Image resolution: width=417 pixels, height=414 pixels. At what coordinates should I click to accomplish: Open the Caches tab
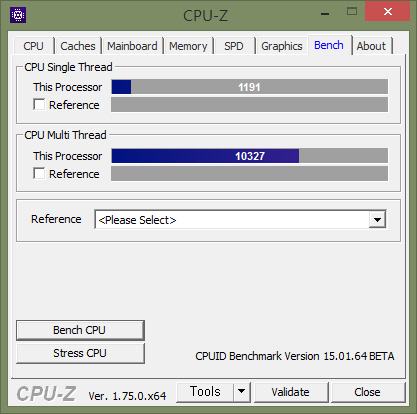(78, 46)
